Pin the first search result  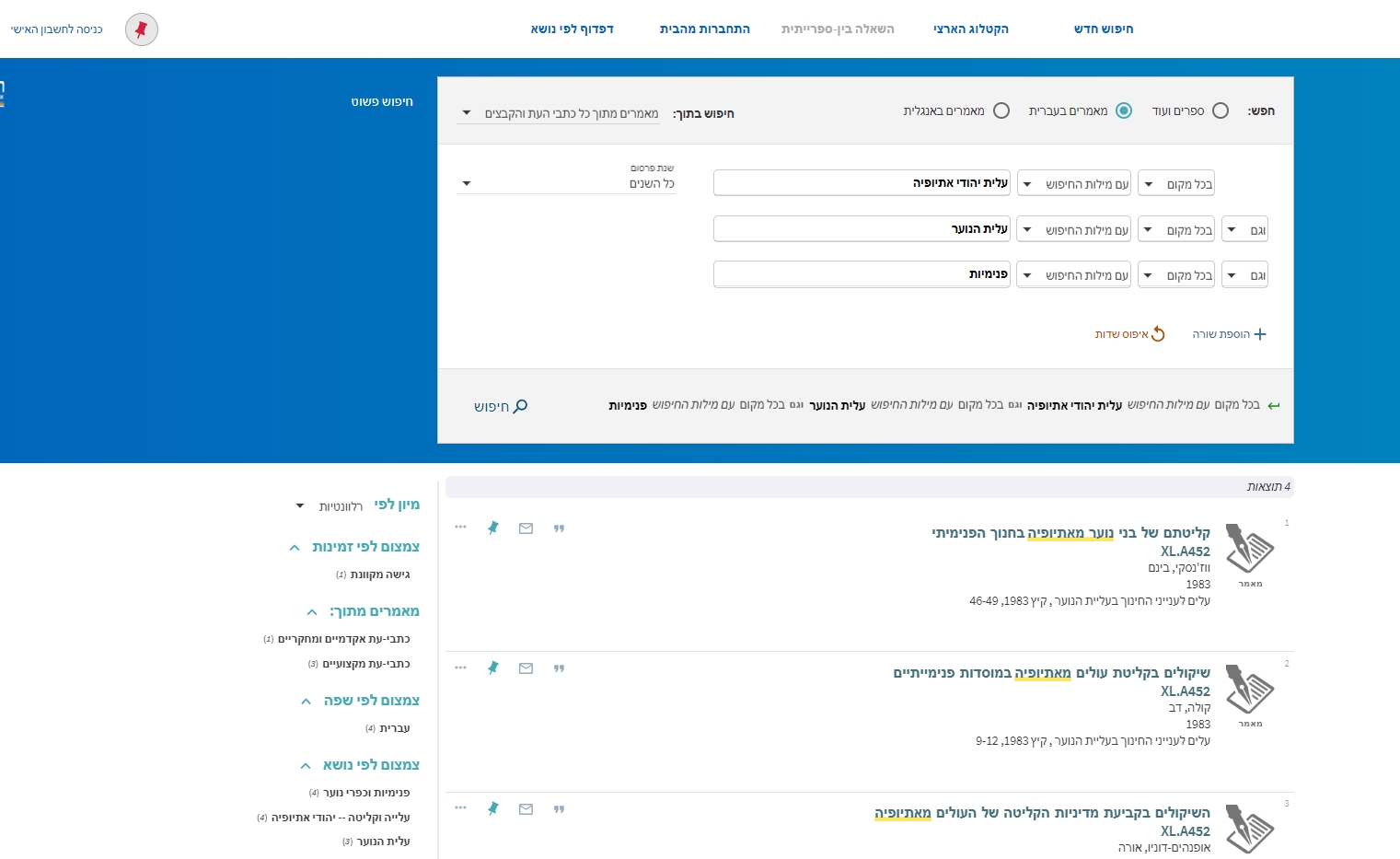point(493,528)
